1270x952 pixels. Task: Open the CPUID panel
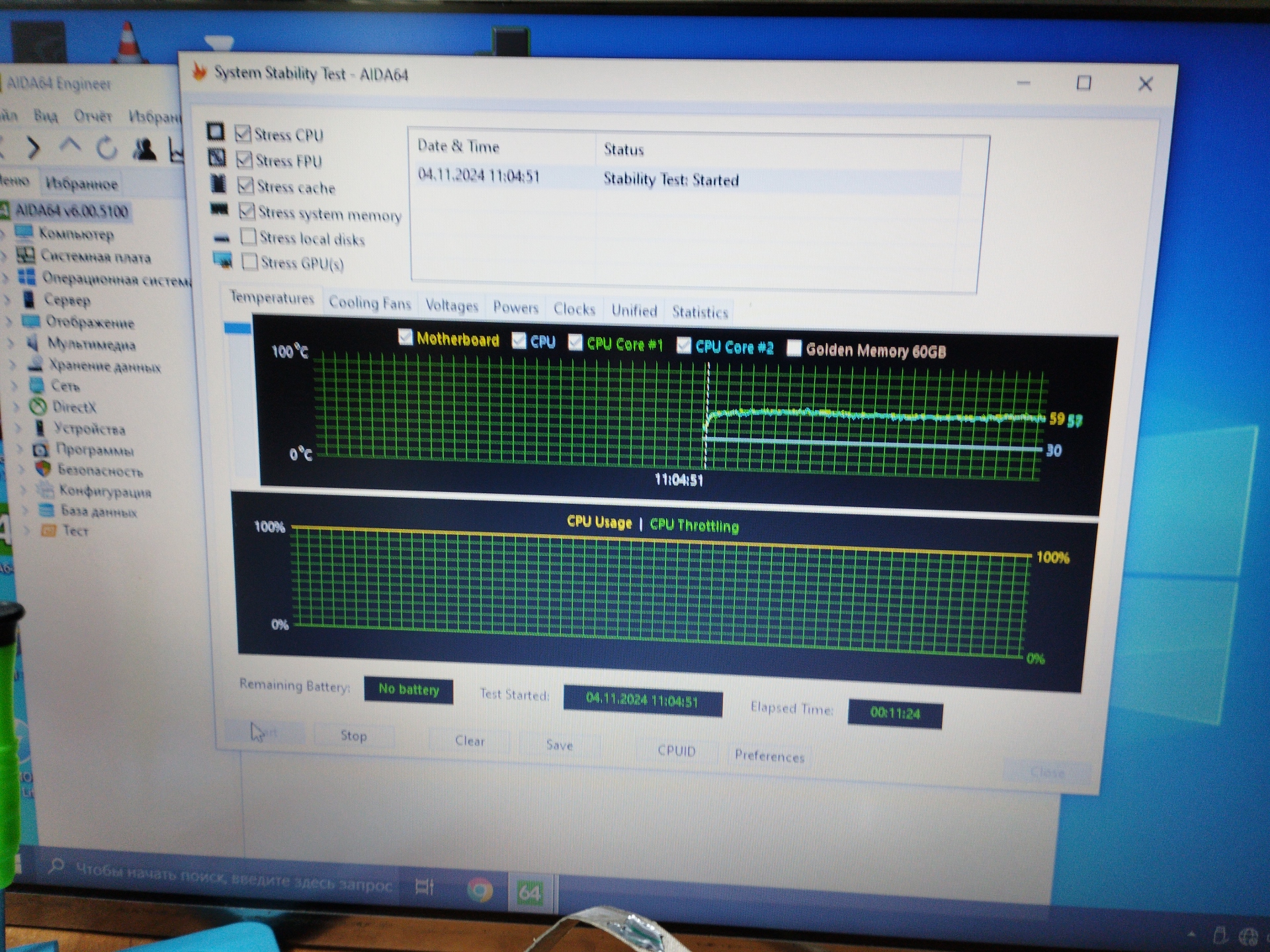point(676,750)
